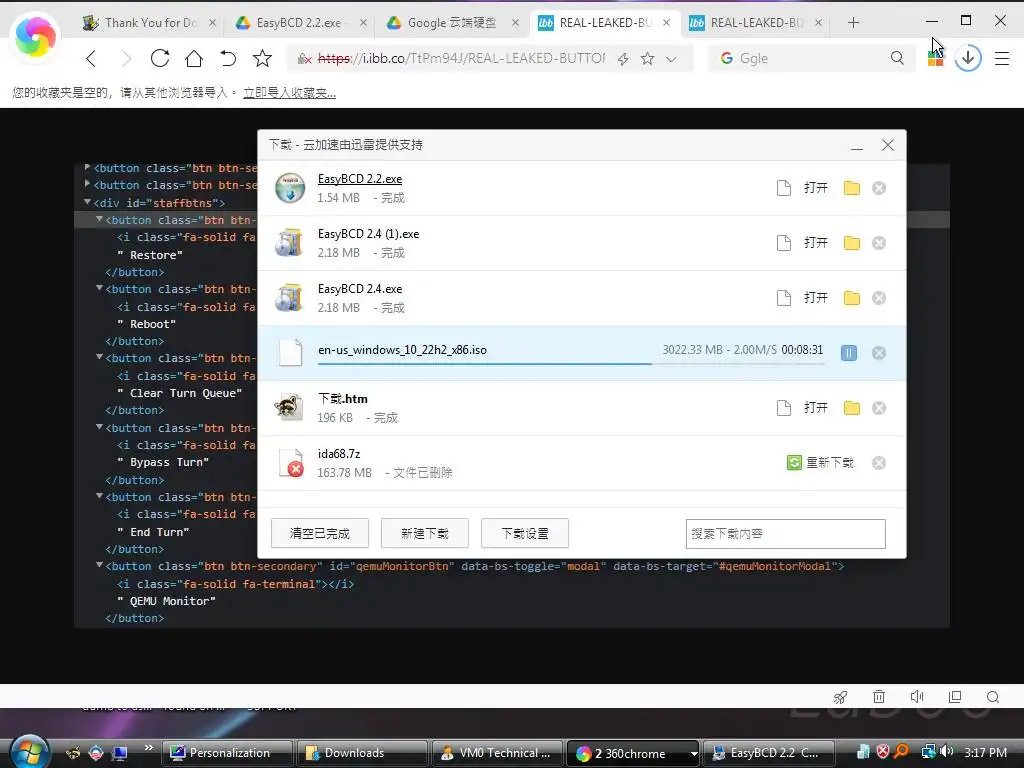Viewport: 1024px width, 768px height.
Task: Remove EasyBCD 2.4 (1).exe entry
Action: click(x=879, y=243)
